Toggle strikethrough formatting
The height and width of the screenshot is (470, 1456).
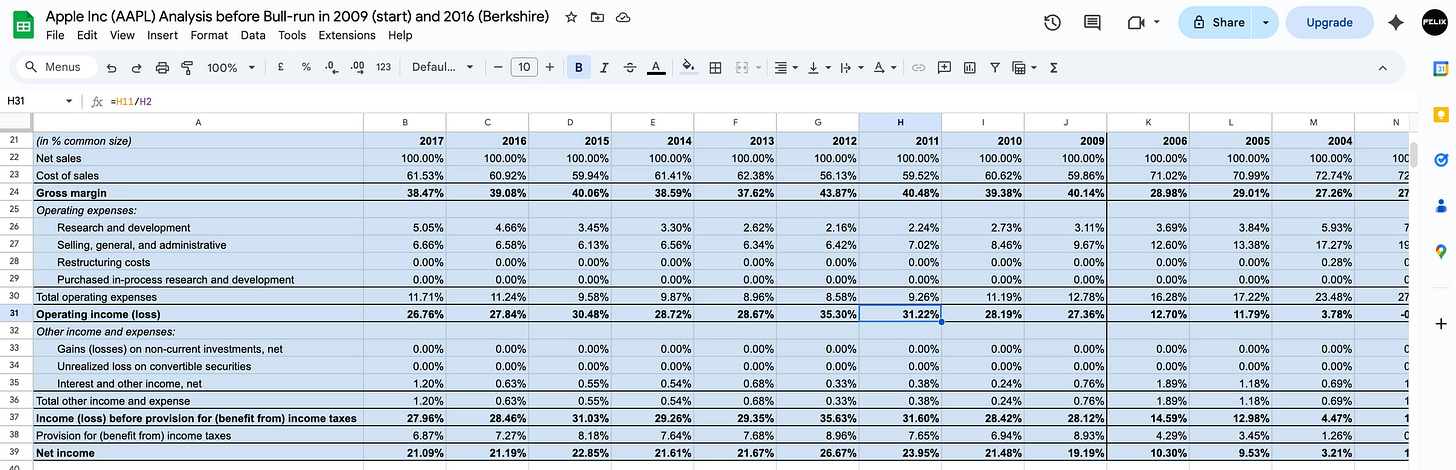[630, 68]
